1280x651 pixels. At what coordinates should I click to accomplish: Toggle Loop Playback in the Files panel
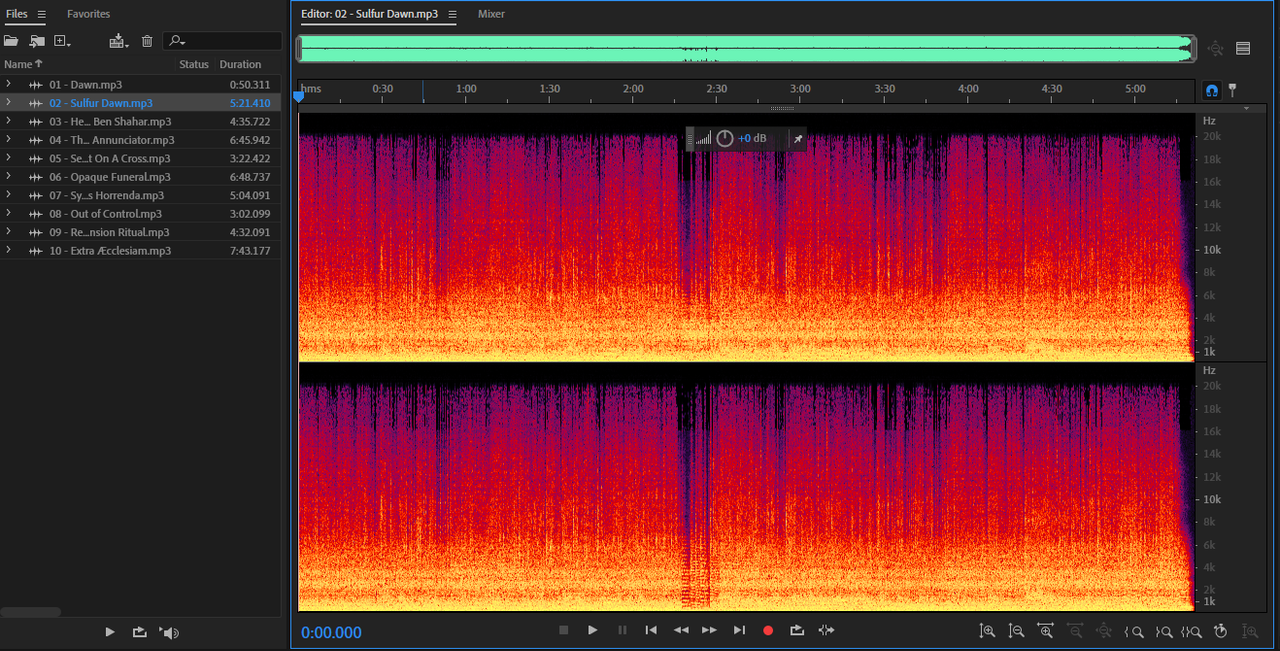(x=139, y=632)
